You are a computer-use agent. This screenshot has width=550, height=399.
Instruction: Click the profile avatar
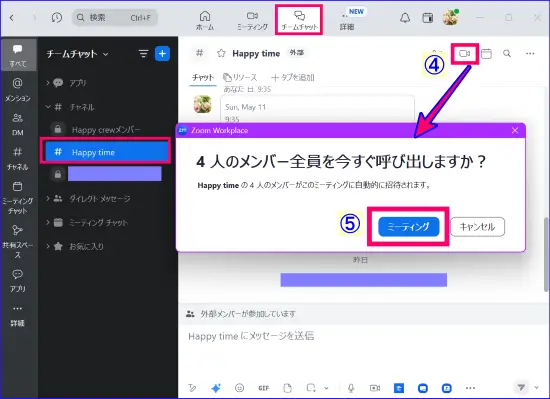click(x=450, y=18)
